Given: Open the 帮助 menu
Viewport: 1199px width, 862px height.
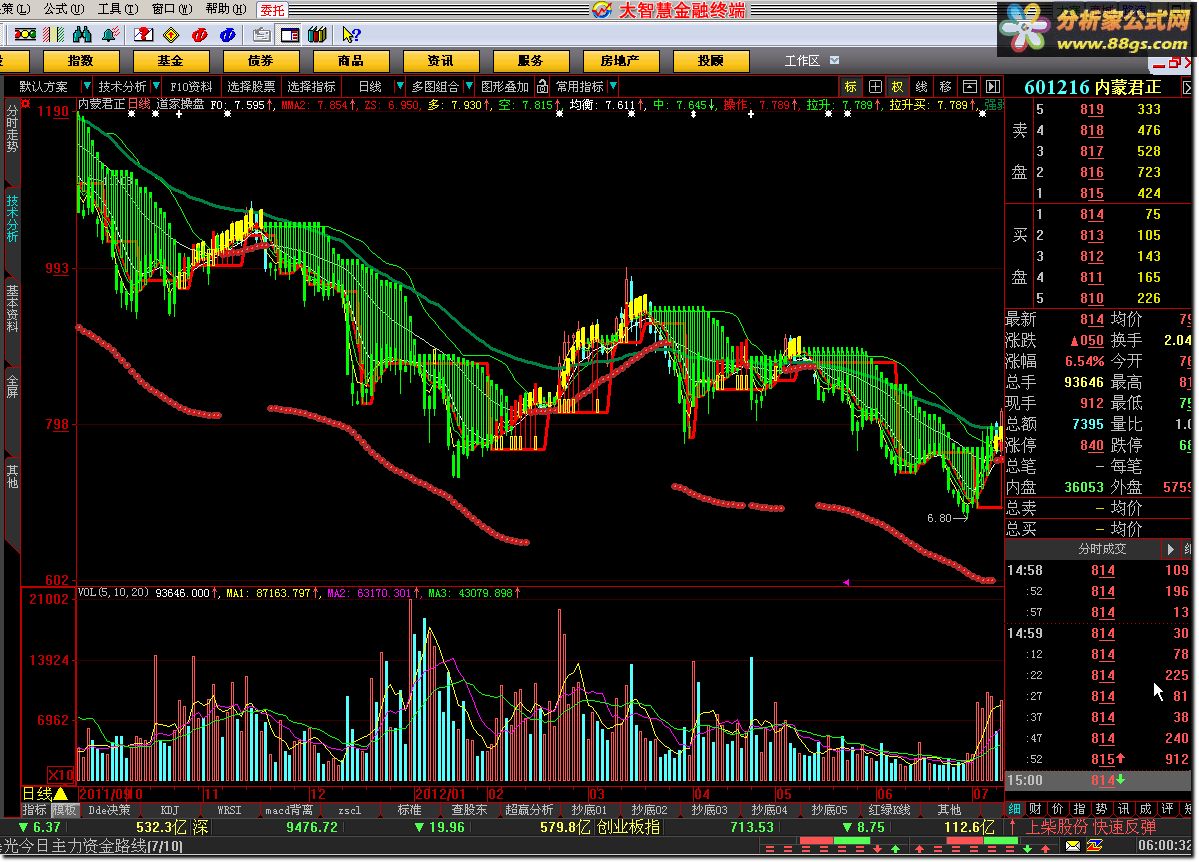Looking at the screenshot, I should point(226,9).
